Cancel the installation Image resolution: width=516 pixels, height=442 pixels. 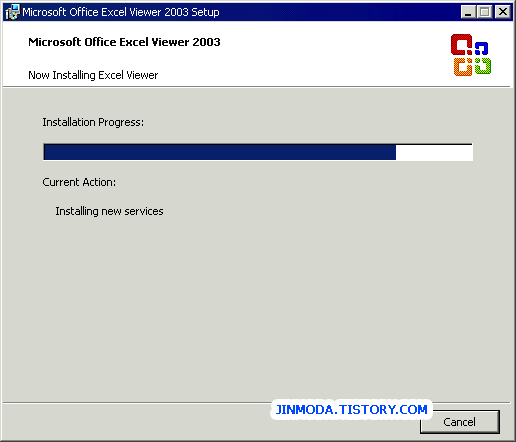[459, 422]
